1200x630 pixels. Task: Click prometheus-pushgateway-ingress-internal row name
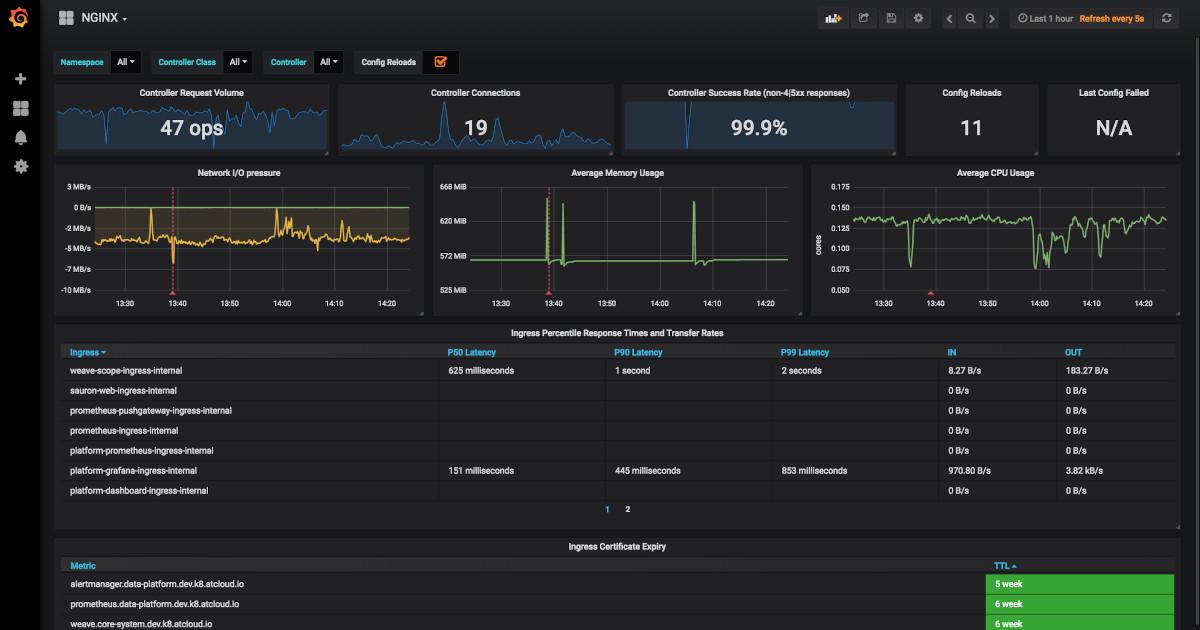click(x=151, y=411)
